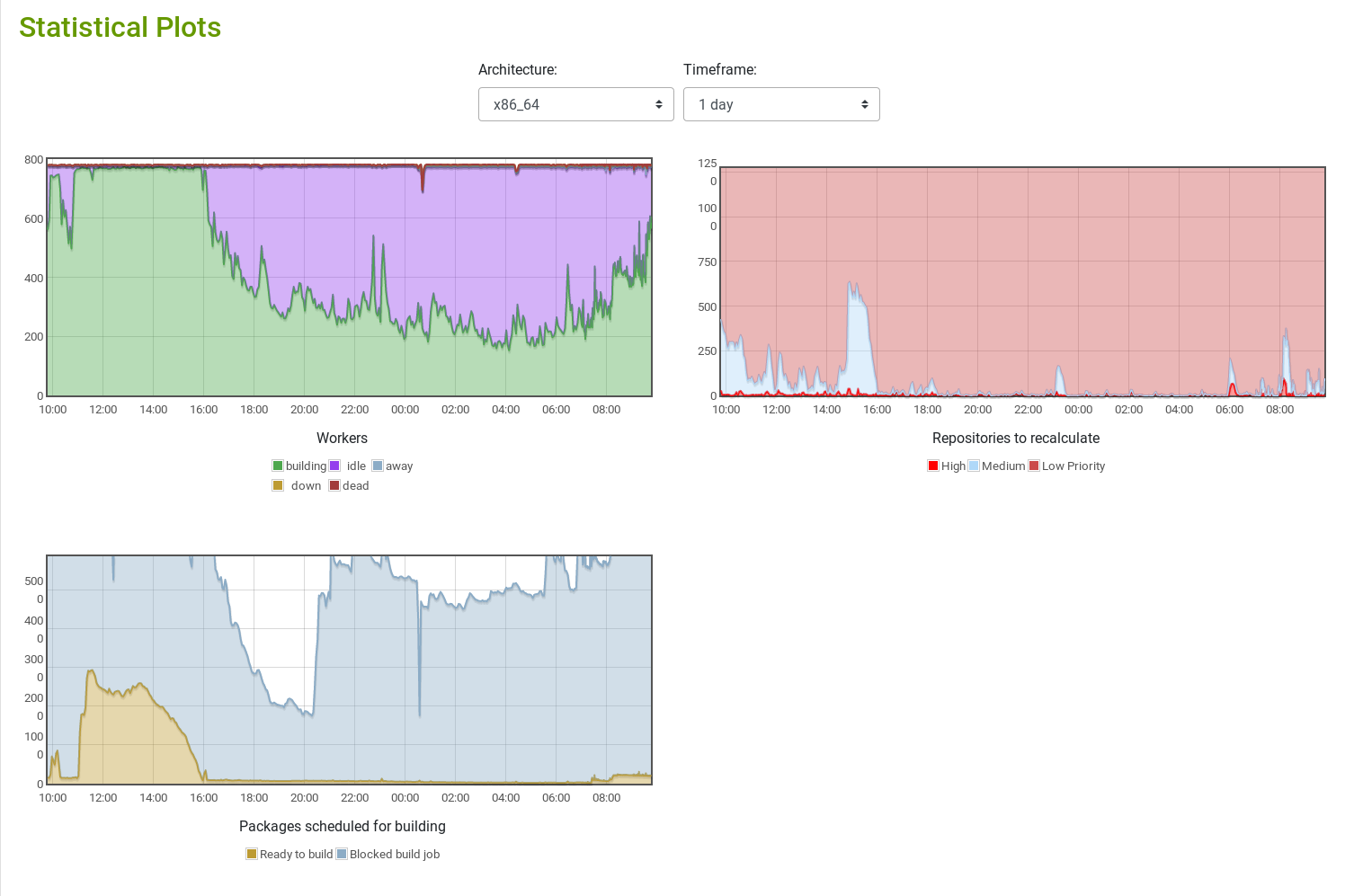Click the Low Priority legend swatch
This screenshot has width=1354, height=896.
click(1034, 466)
